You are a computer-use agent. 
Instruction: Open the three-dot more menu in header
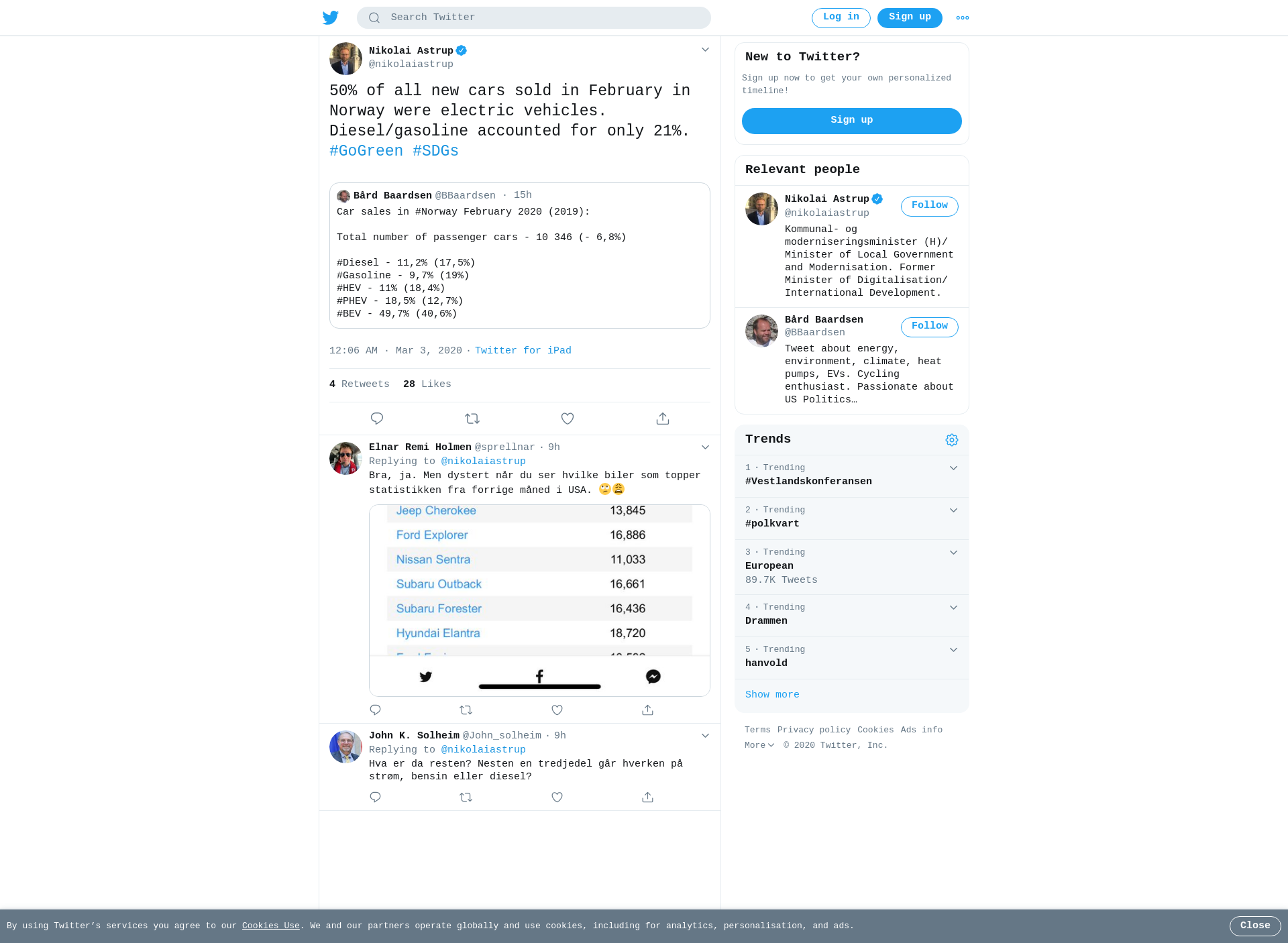(963, 18)
